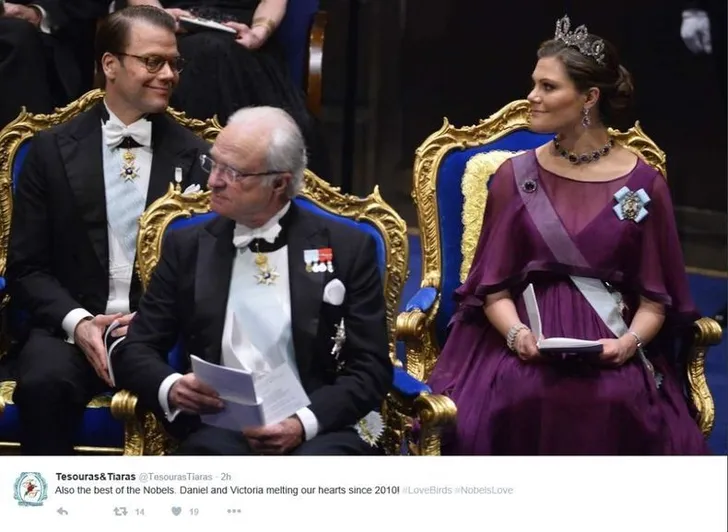Screen dimensions: 728x532
Task: Click the diamond tiara in the photo
Action: pos(579,38)
